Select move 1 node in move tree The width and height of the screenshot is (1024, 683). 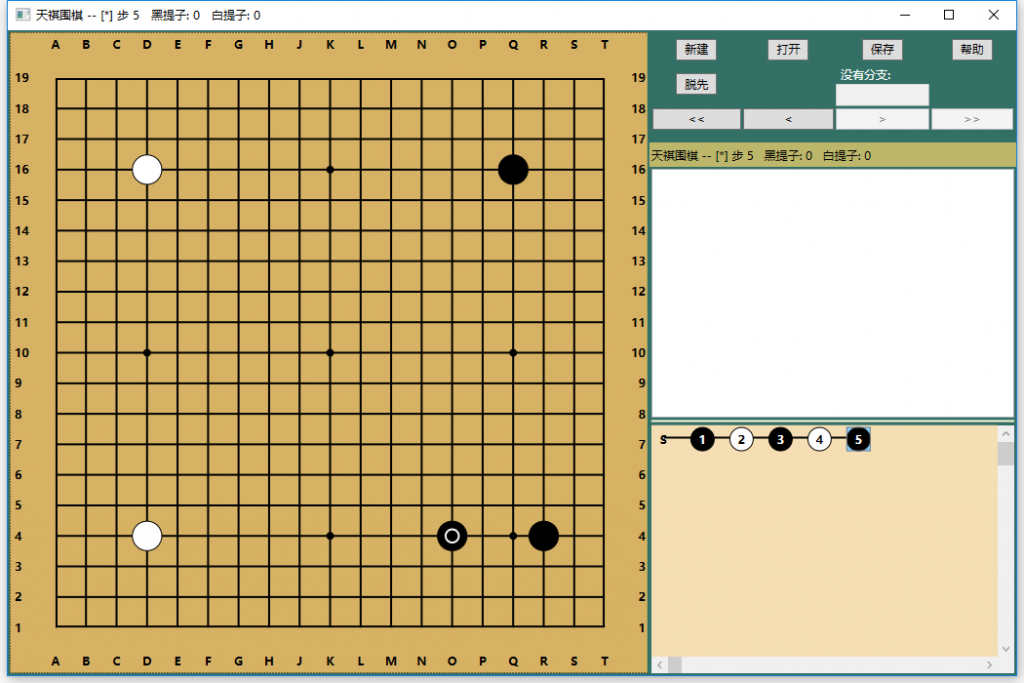703,439
